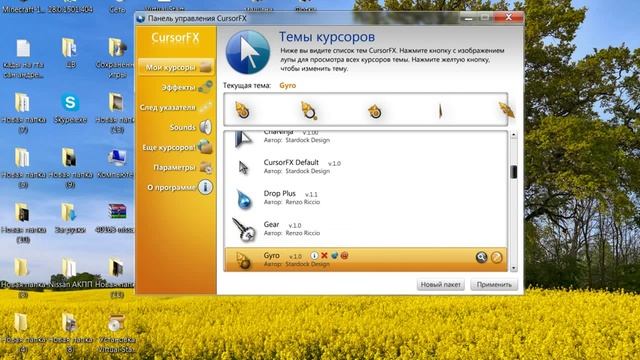Click the large blue cursor logo
Screen dimensions: 640x360
[x=248, y=52]
